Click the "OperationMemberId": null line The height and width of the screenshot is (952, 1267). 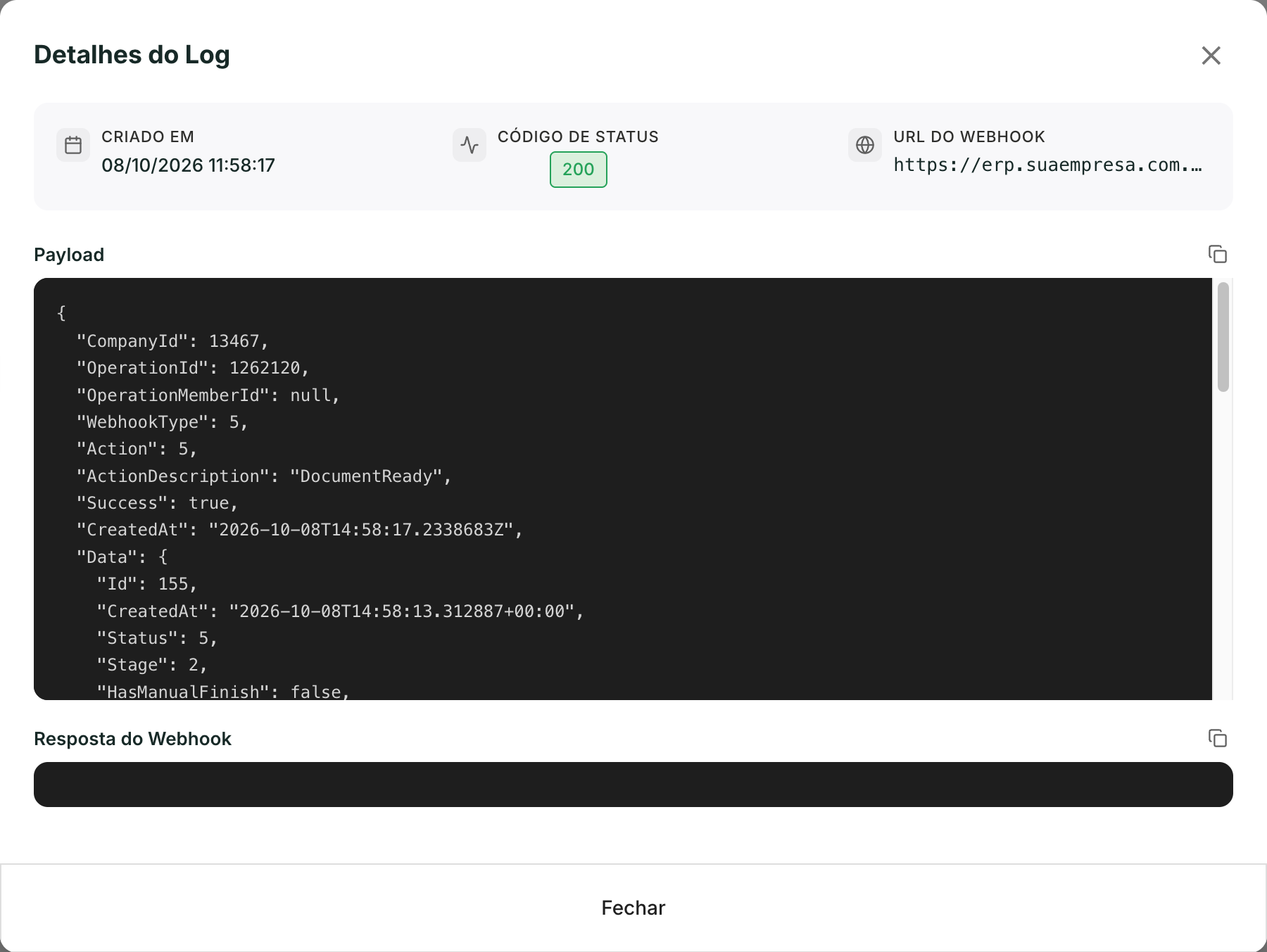(208, 395)
